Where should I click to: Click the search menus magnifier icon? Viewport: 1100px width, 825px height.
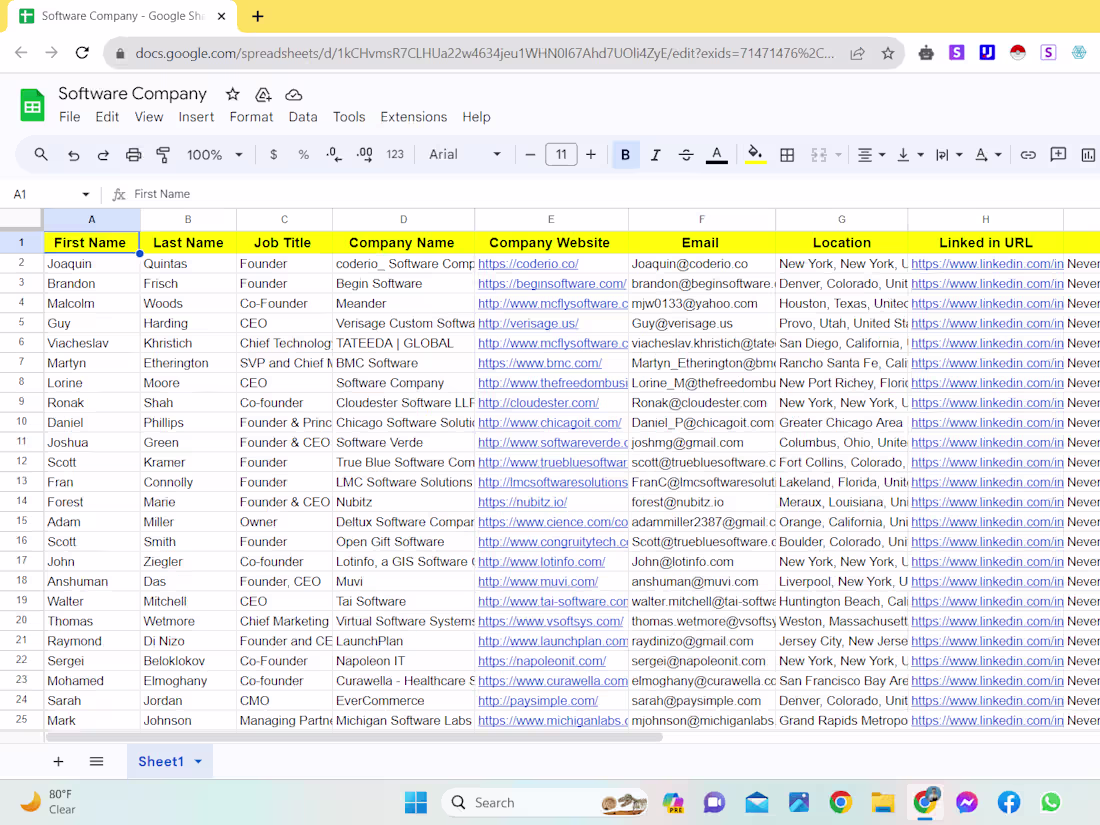41,154
